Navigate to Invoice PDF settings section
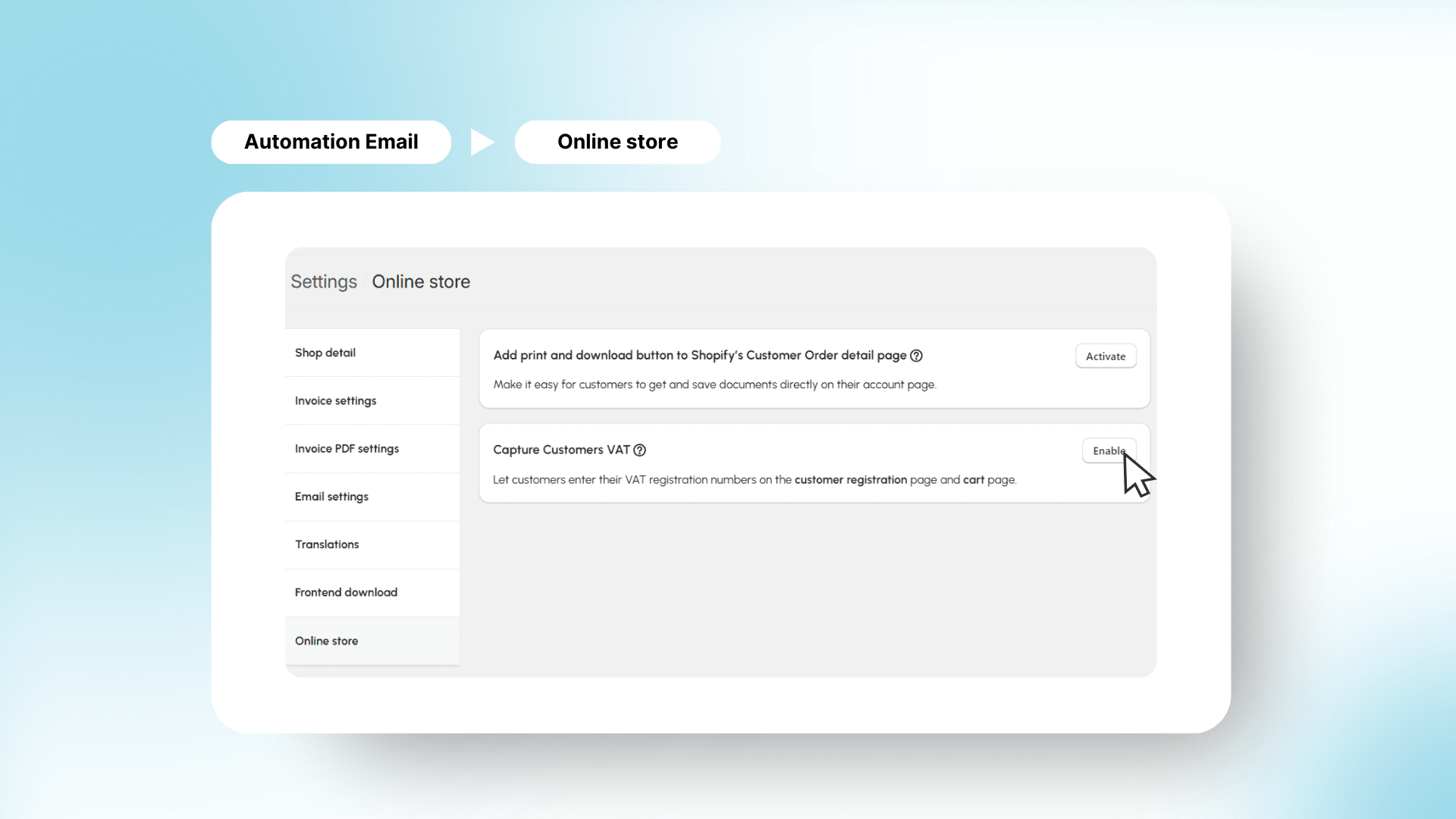The height and width of the screenshot is (819, 1456). pyautogui.click(x=346, y=448)
